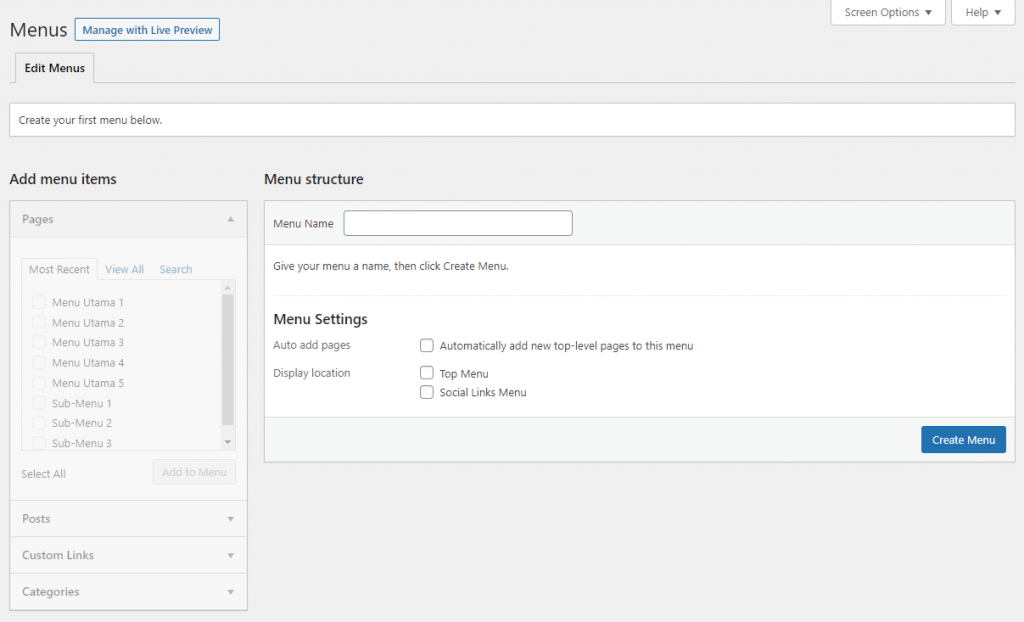Open the Help dropdown
The image size is (1024, 622).
click(x=981, y=12)
